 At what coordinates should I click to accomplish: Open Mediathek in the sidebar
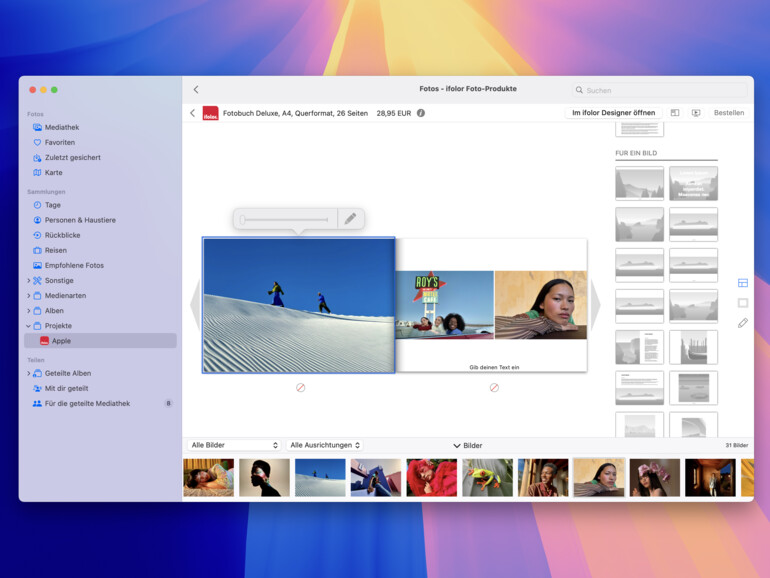tap(61, 127)
